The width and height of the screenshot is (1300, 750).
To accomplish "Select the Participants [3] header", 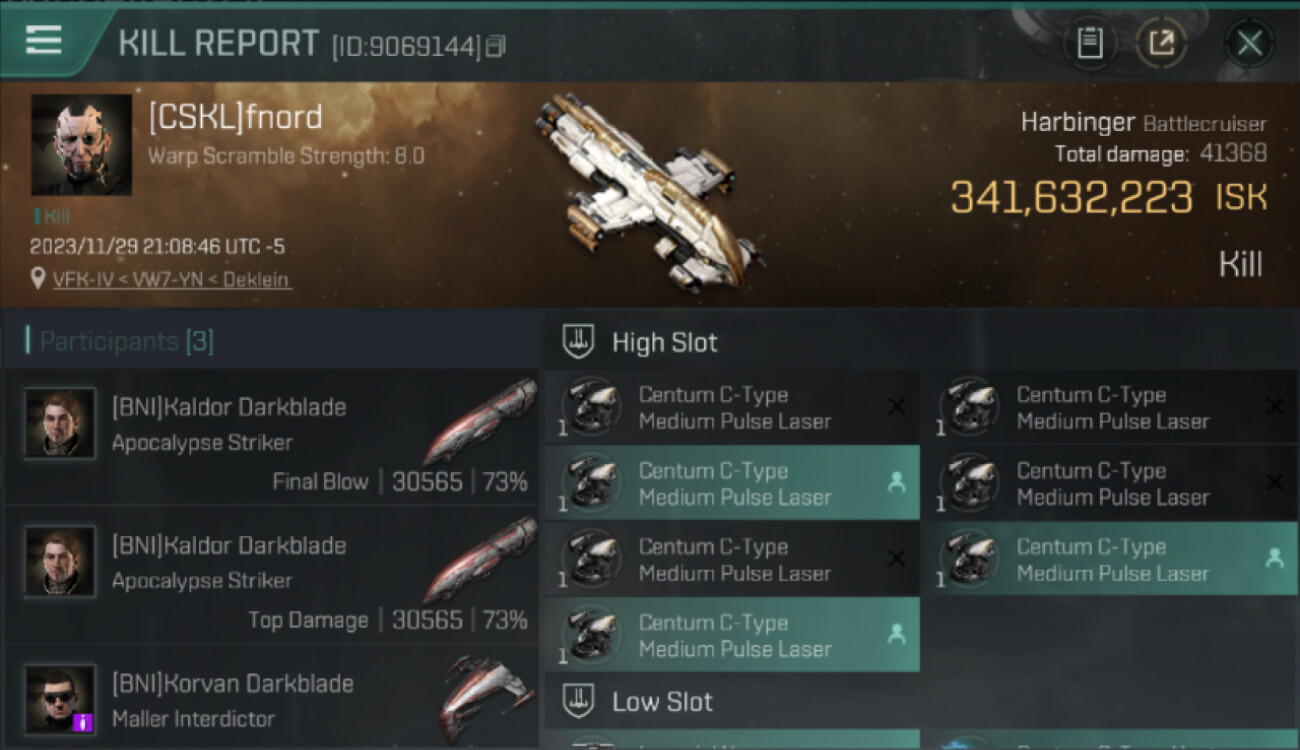I will pos(126,342).
